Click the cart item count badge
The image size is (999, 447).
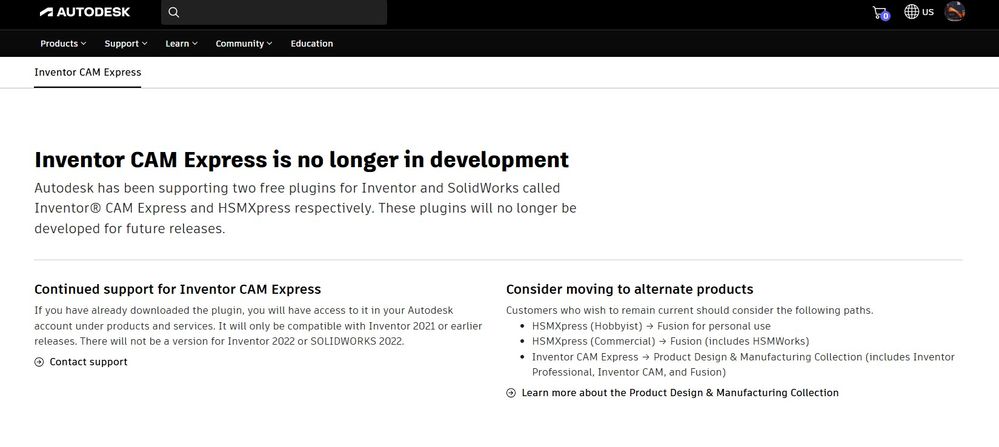pyautogui.click(x=886, y=17)
